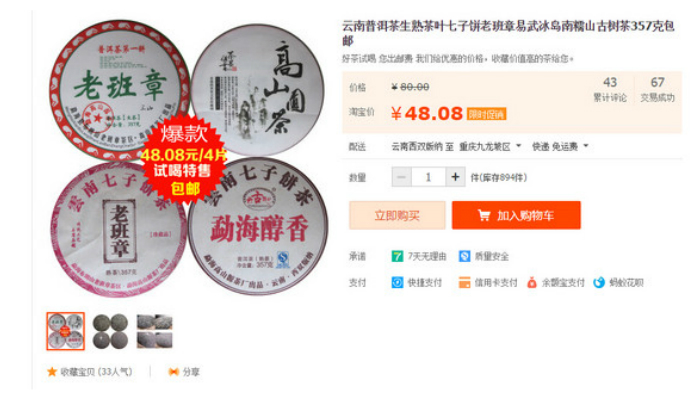Expand the 快递 免运费 shipping dropdown
Screen dimensions: 700x400
[560, 146]
